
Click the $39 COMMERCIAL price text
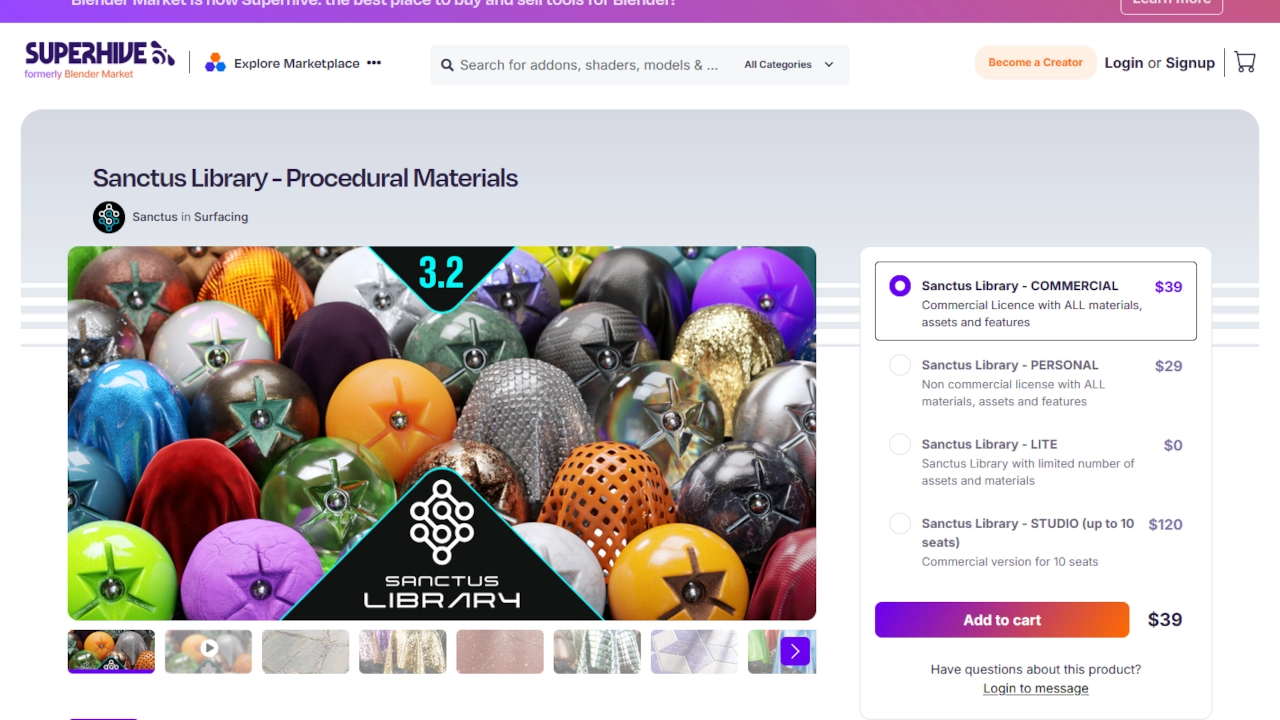coord(1168,287)
